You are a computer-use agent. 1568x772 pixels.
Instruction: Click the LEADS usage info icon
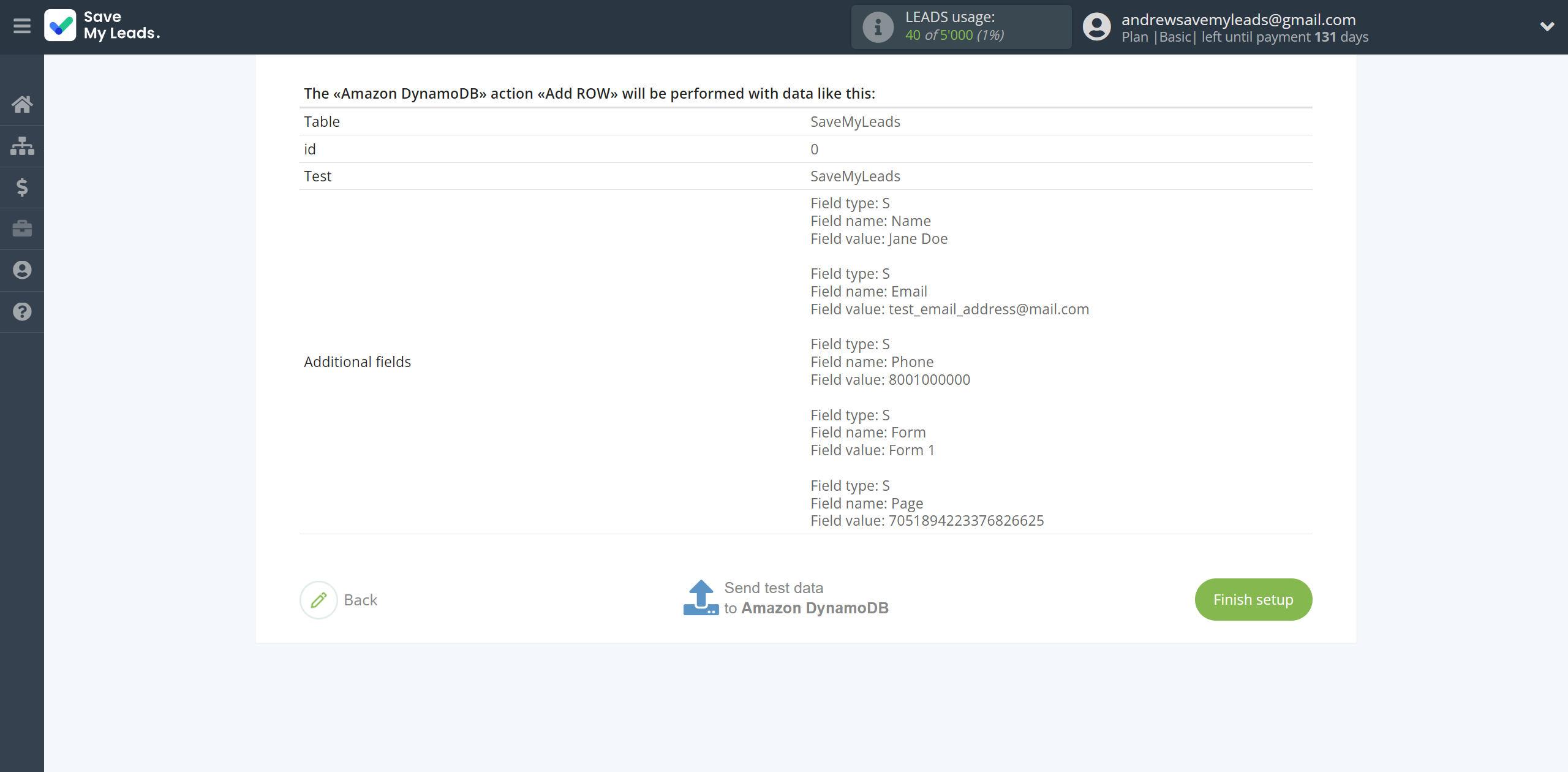click(x=878, y=27)
